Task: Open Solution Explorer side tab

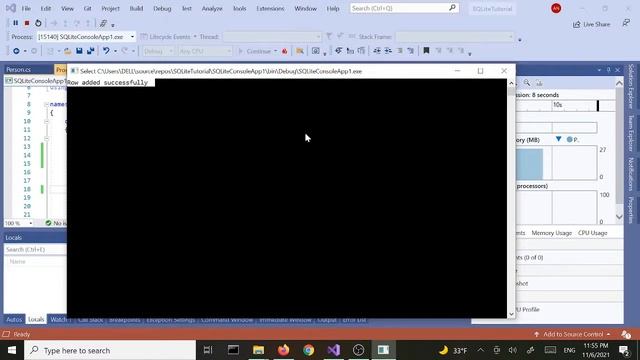Action: [x=631, y=86]
